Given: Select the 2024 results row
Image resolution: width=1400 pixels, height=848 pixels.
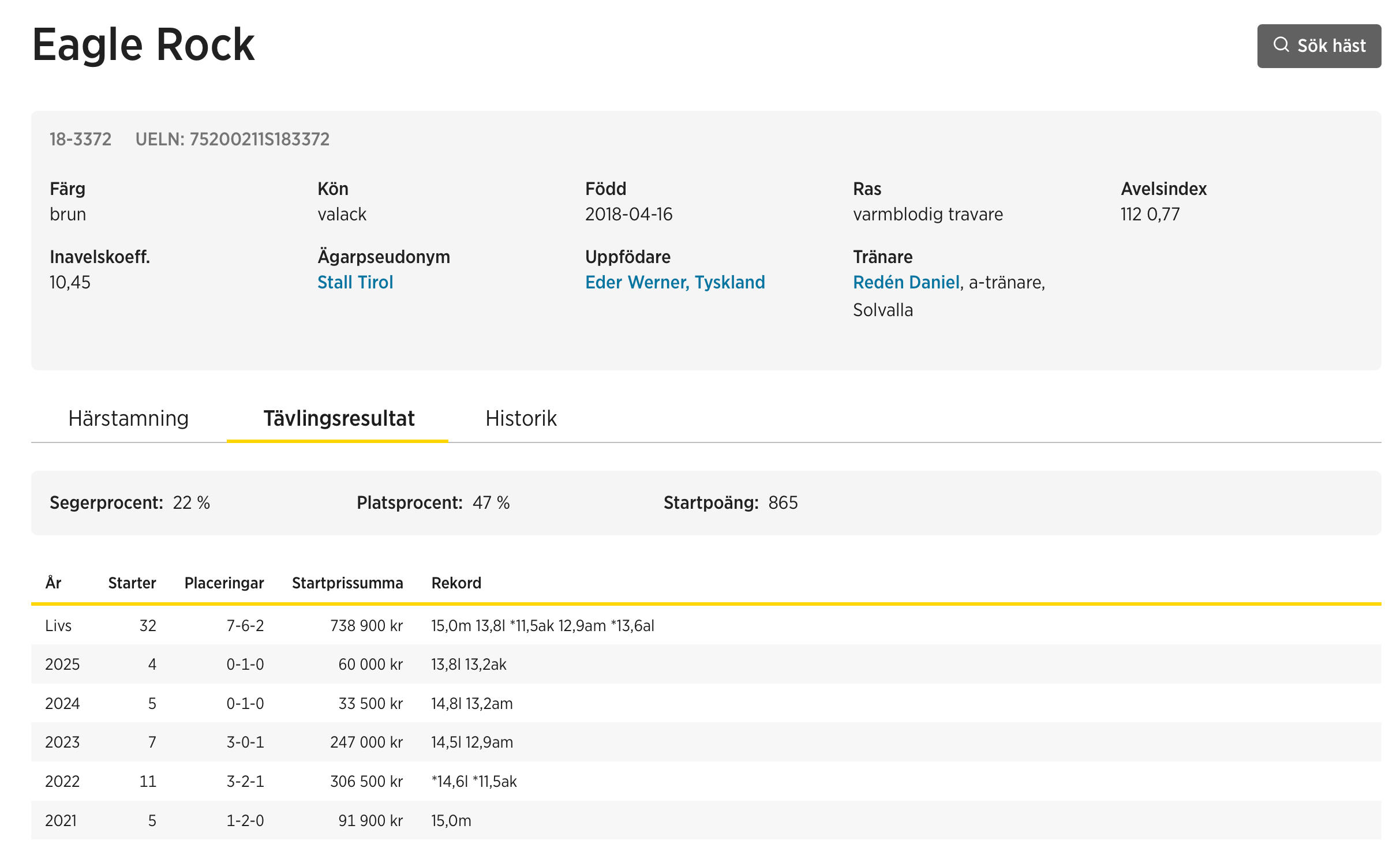Looking at the screenshot, I should pos(62,703).
